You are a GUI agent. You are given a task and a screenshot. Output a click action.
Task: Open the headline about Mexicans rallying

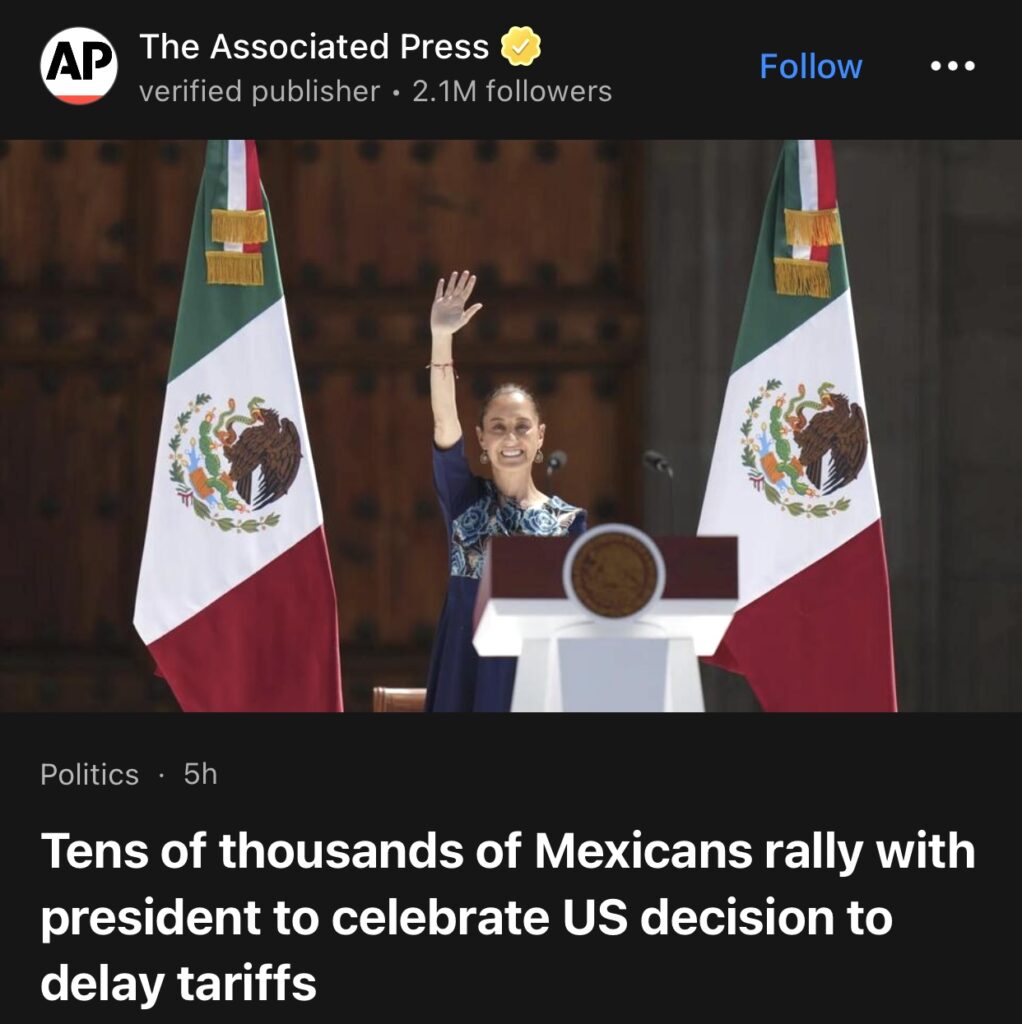point(507,917)
